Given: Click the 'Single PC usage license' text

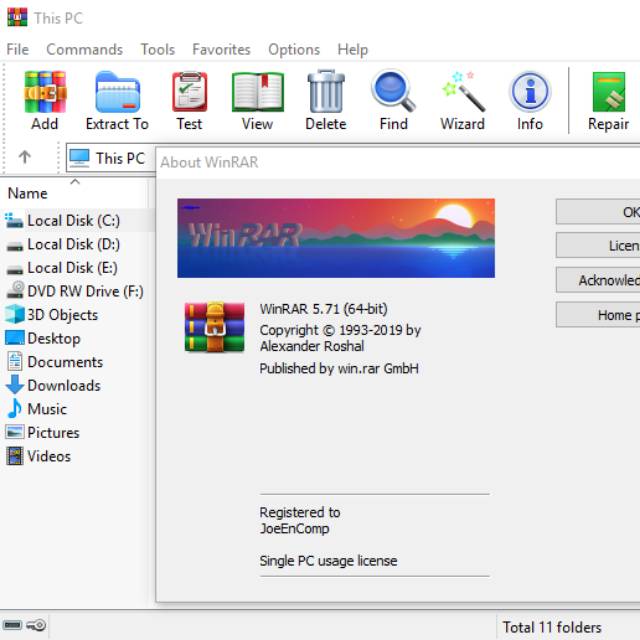Looking at the screenshot, I should click(x=328, y=561).
